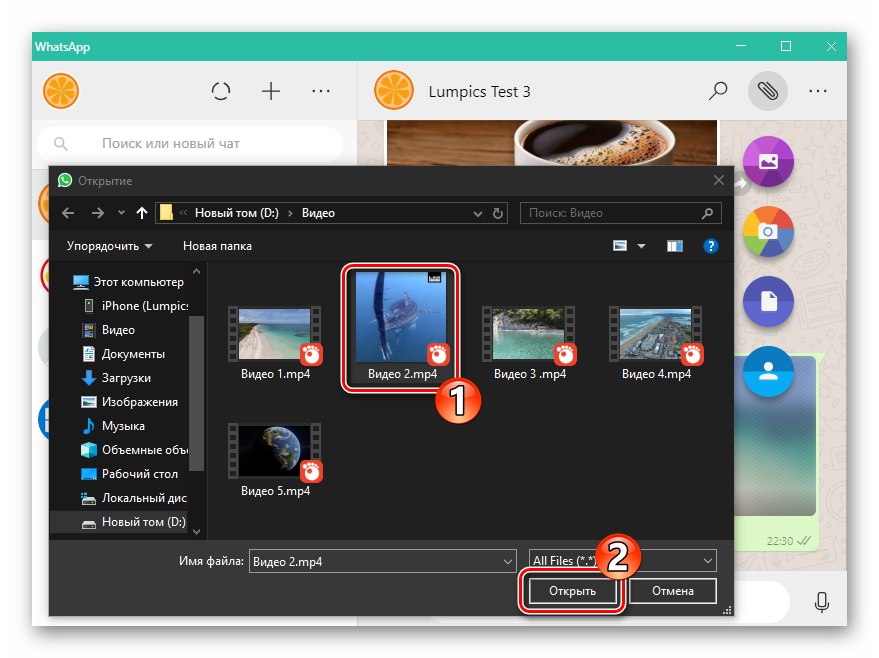Click navigation pane scroll up arrow
The image size is (879, 658).
point(196,271)
